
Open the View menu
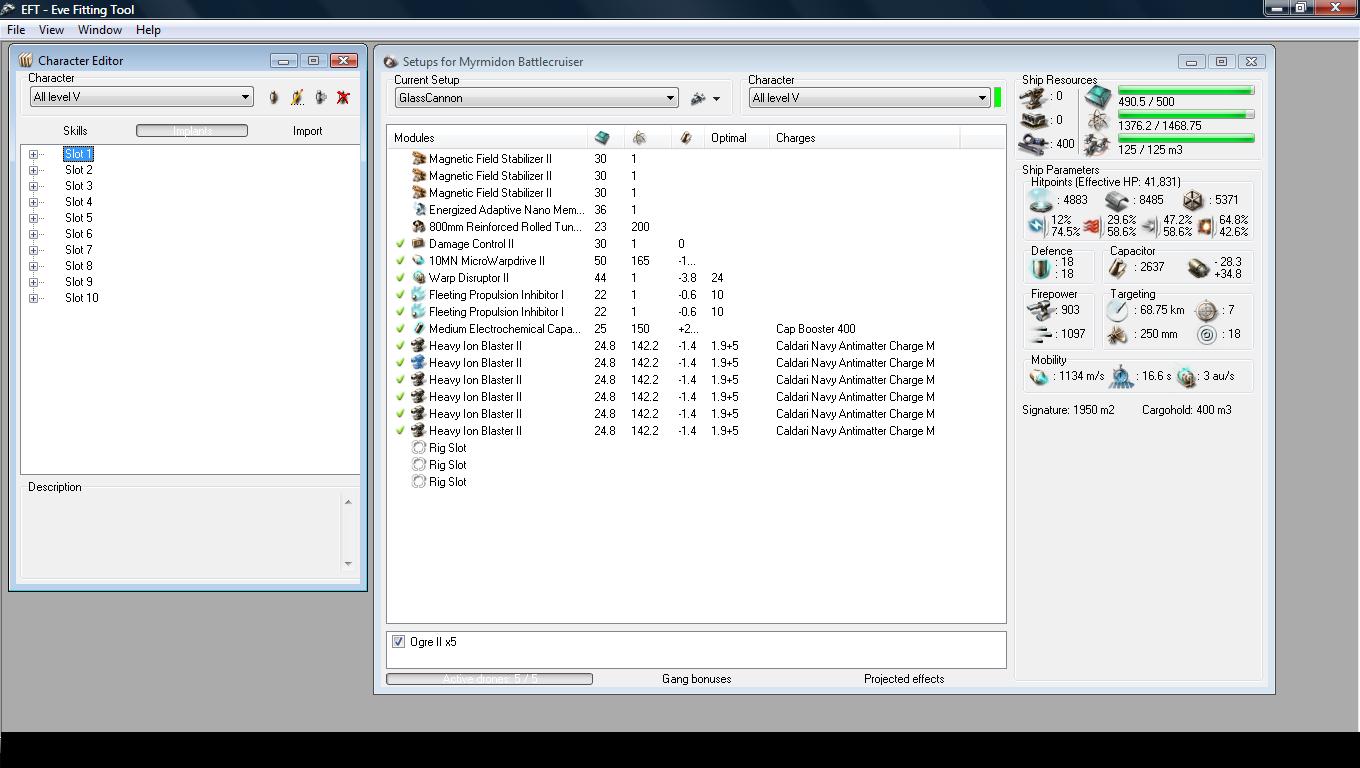(x=51, y=30)
